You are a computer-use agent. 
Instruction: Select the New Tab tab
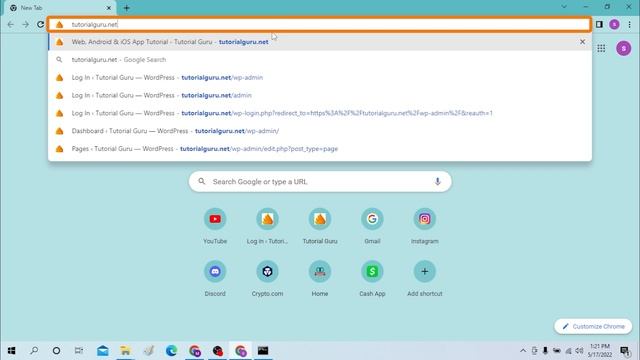[x=60, y=8]
